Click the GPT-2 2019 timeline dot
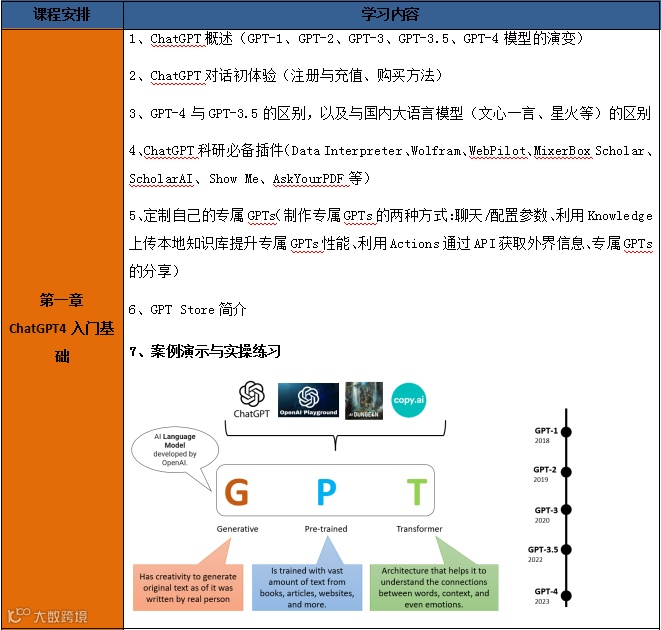The width and height of the screenshot is (661, 630). coord(566,472)
